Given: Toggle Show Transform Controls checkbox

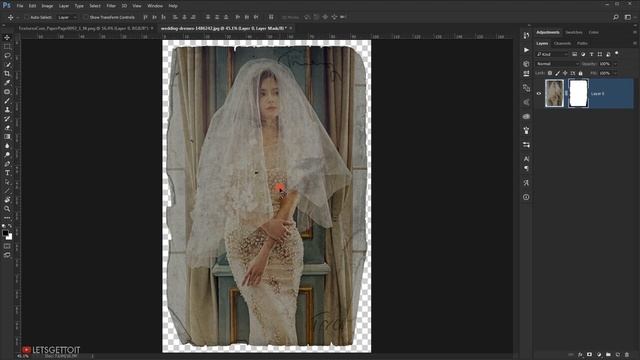Looking at the screenshot, I should (85, 17).
